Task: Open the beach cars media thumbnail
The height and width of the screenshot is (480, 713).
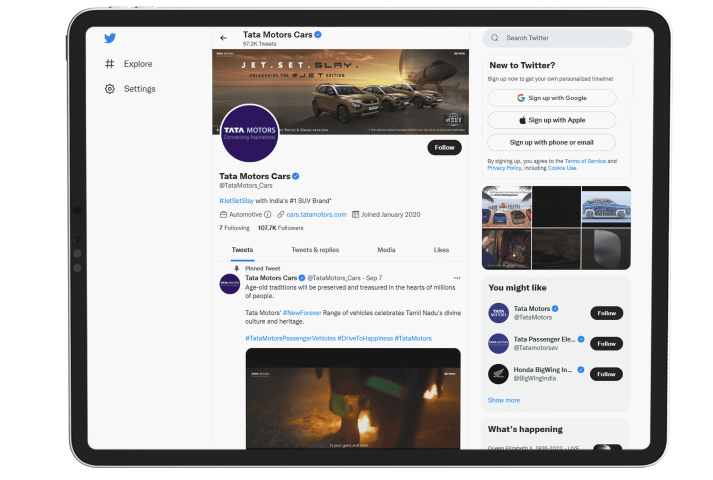Action: [507, 206]
